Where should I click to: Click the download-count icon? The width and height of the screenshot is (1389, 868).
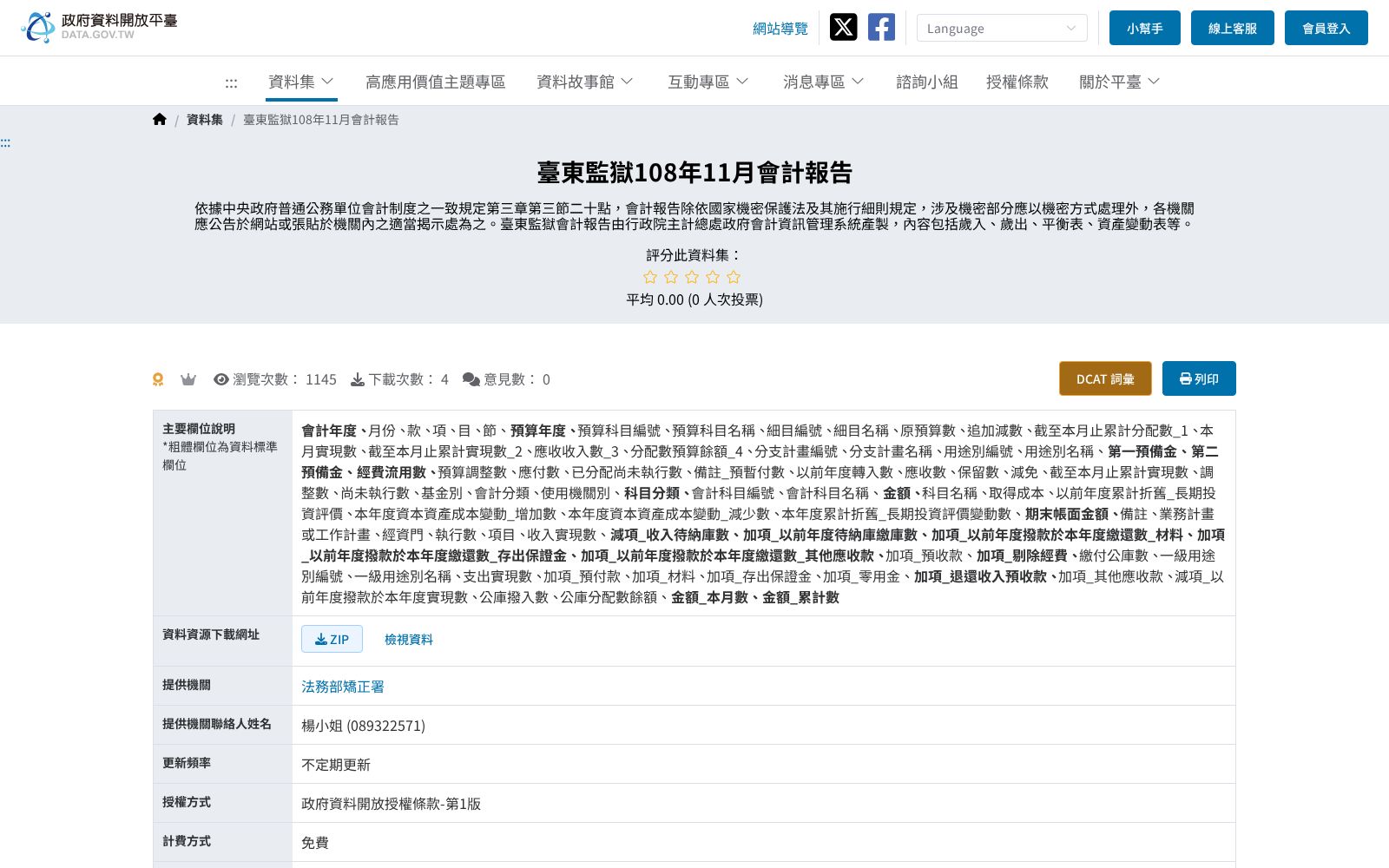[x=358, y=379]
